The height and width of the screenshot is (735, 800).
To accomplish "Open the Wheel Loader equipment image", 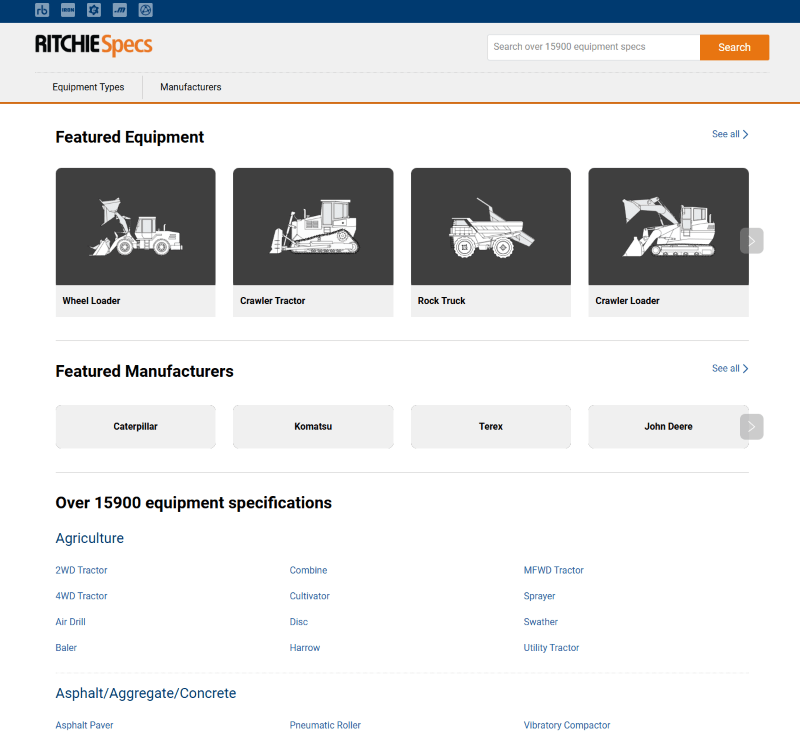I will coord(135,227).
